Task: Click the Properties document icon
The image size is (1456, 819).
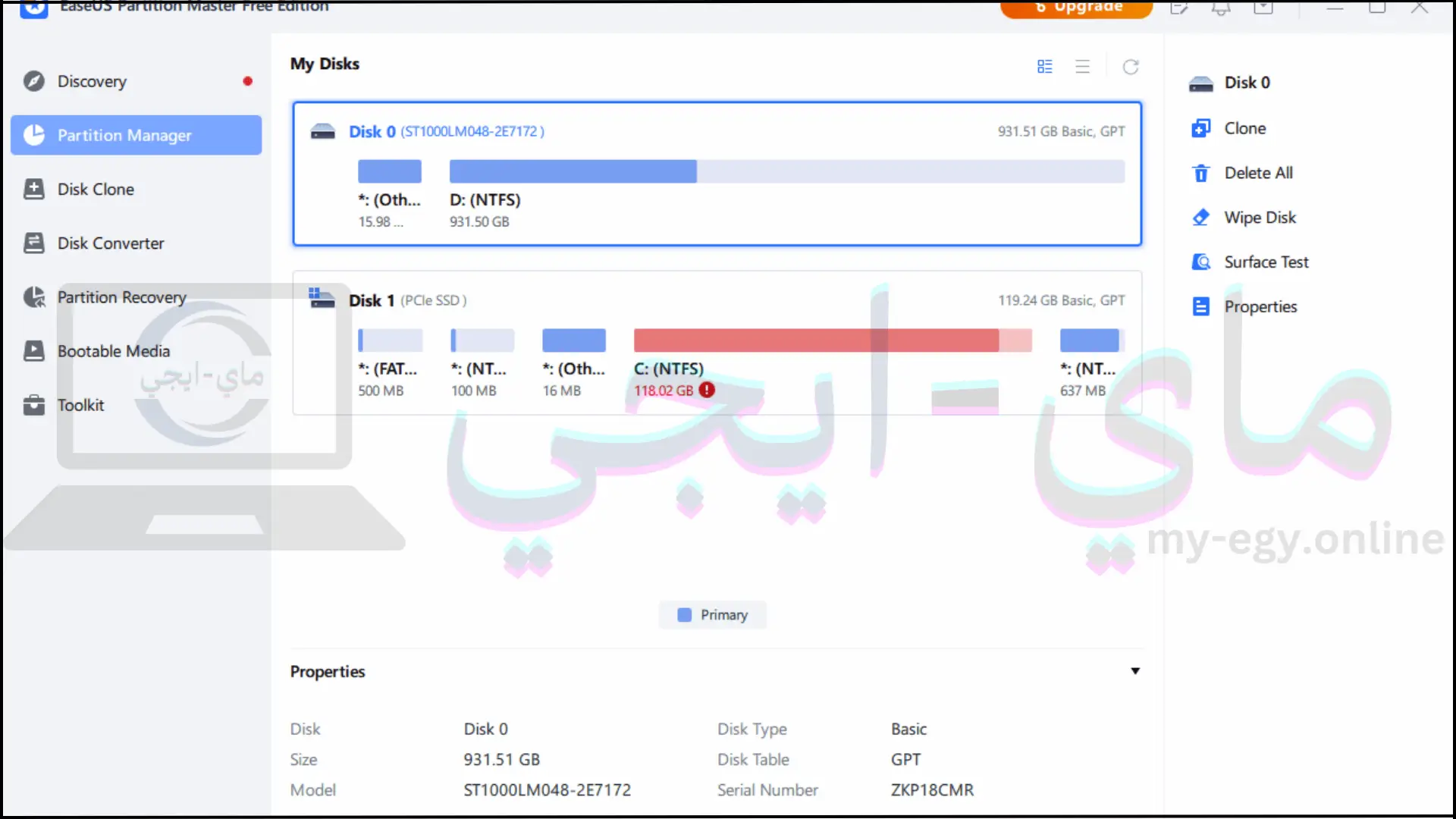Action: pos(1201,307)
